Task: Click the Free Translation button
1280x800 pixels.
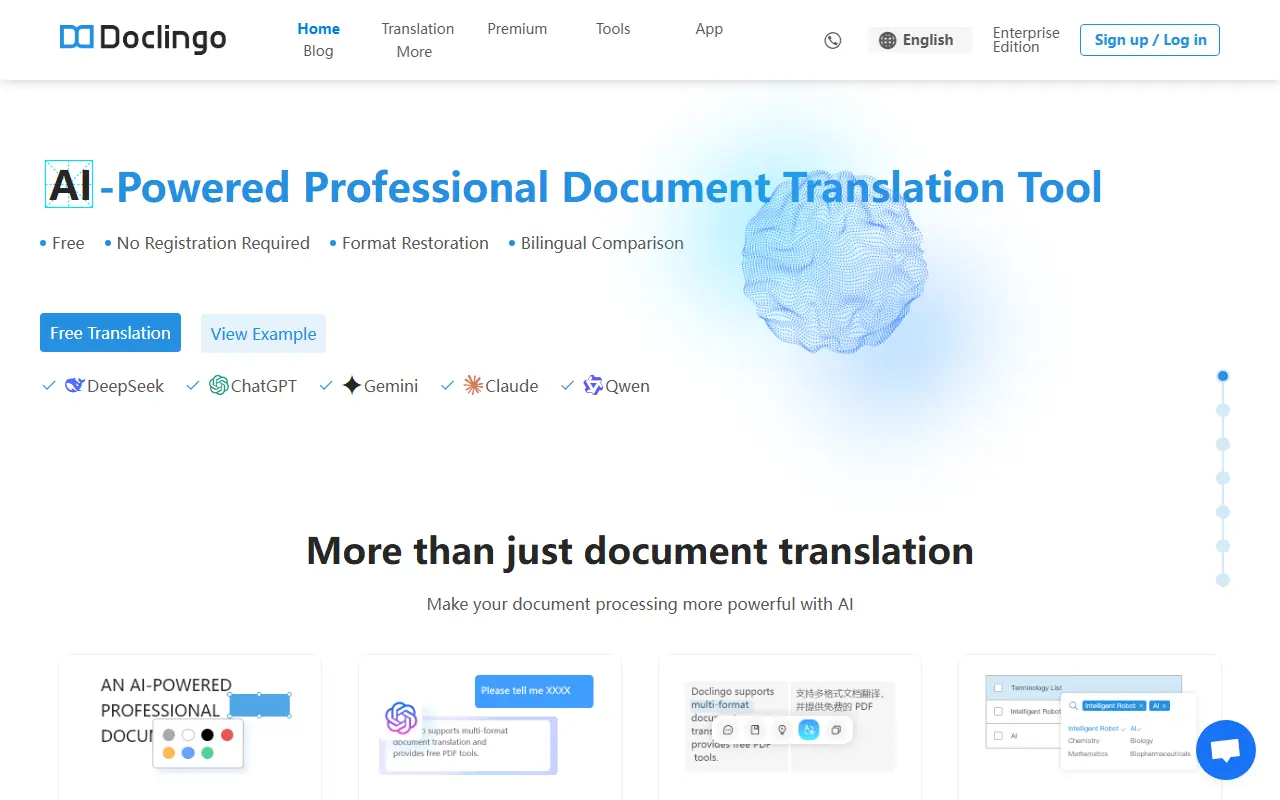Action: click(110, 333)
